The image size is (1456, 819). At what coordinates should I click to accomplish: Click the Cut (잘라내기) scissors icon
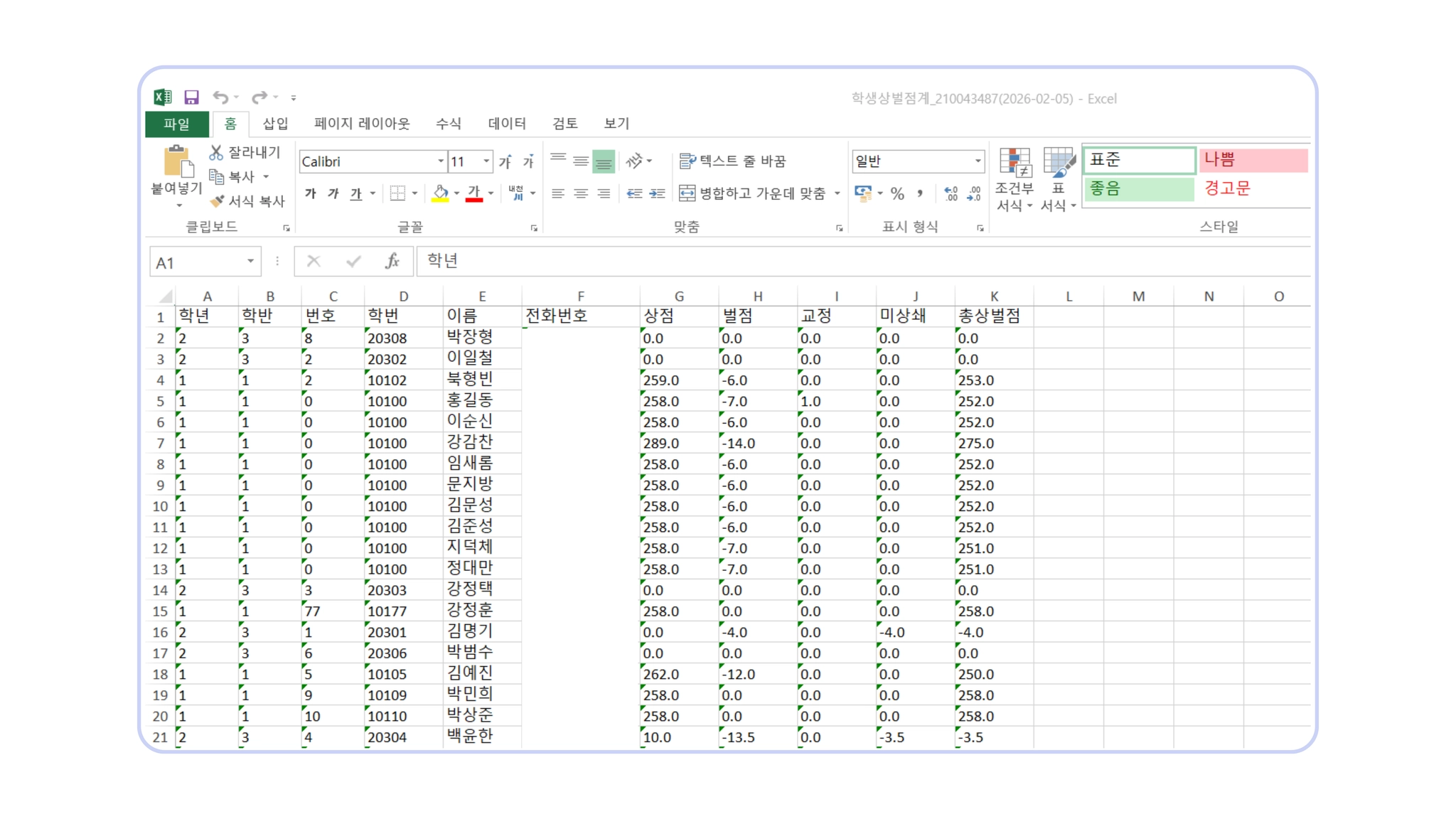[x=216, y=152]
